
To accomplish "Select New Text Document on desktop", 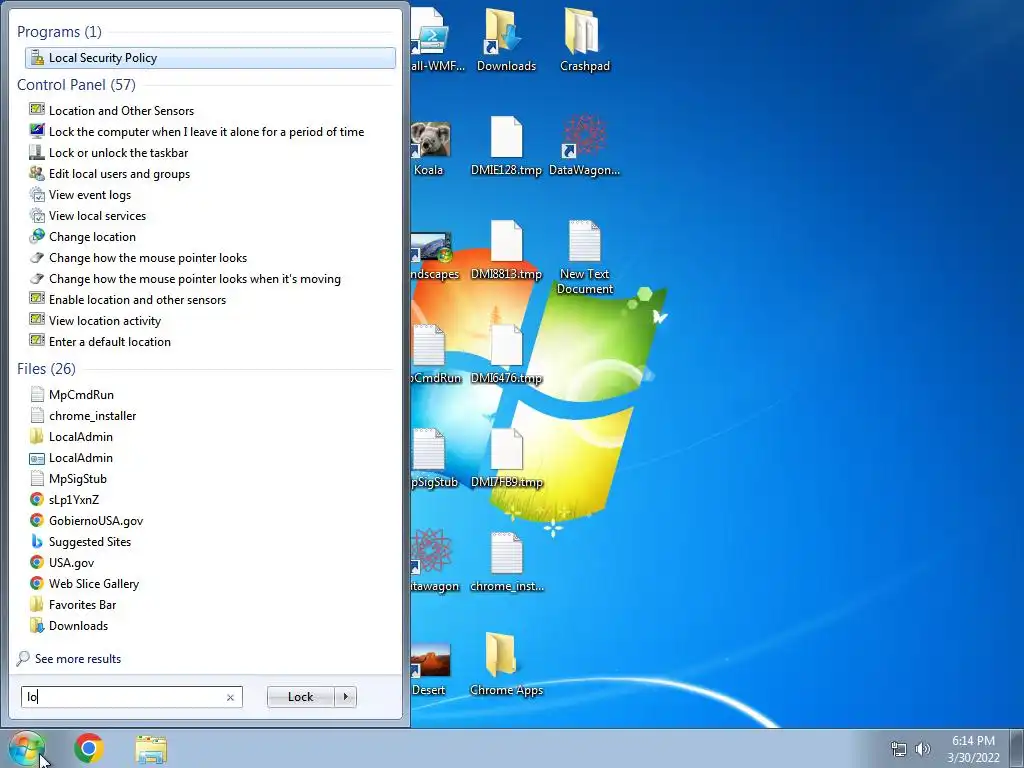I will pos(584,258).
